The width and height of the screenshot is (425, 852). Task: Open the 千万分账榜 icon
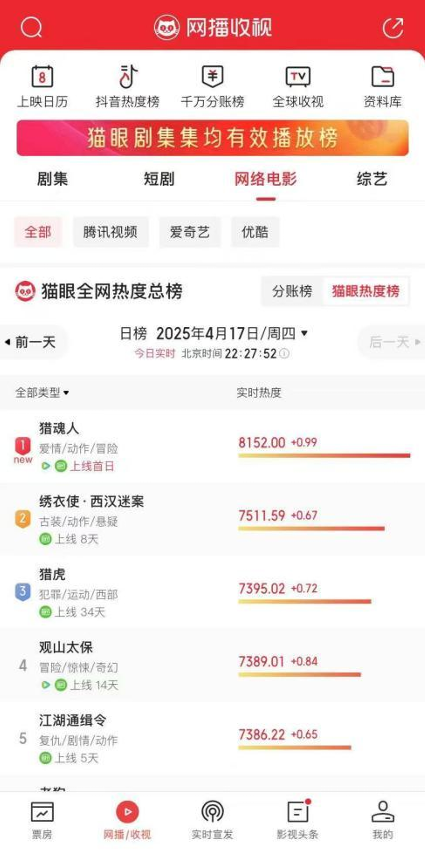pyautogui.click(x=212, y=77)
